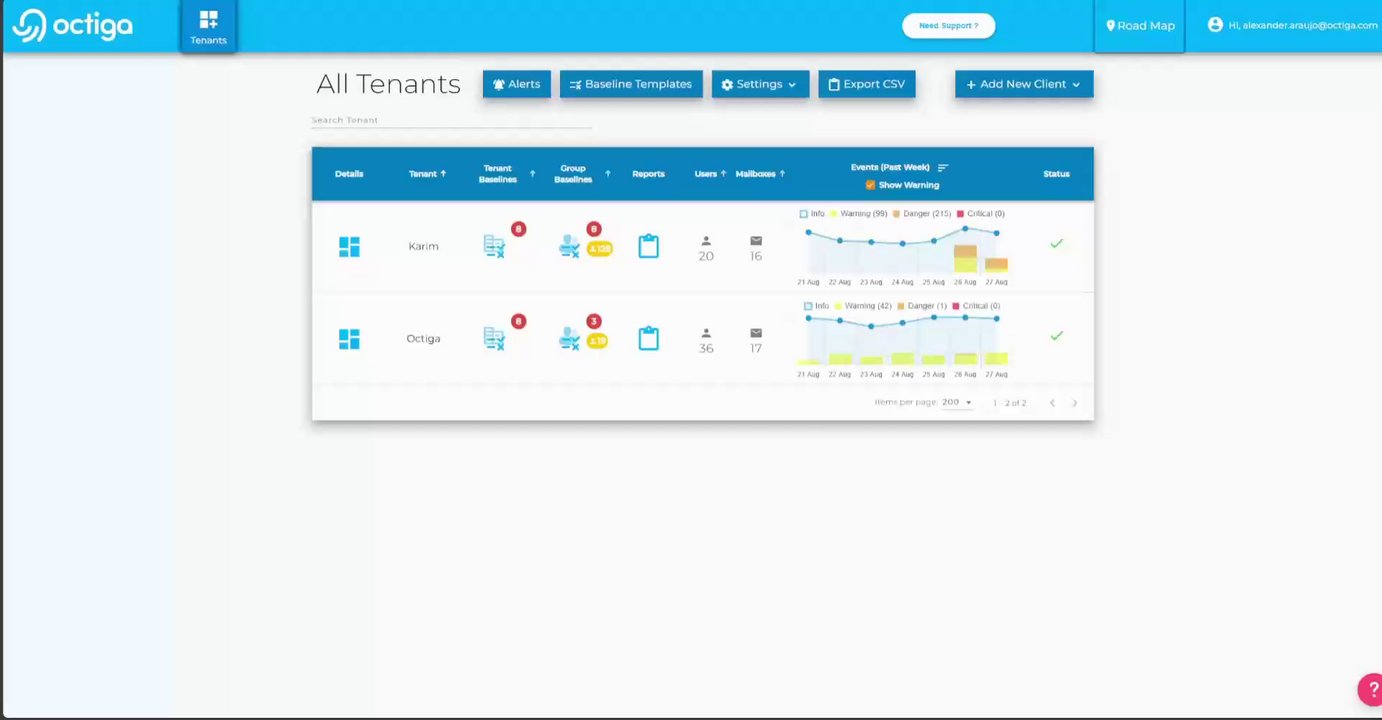1382x720 pixels.
Task: Sort by Users column
Action: click(x=710, y=174)
